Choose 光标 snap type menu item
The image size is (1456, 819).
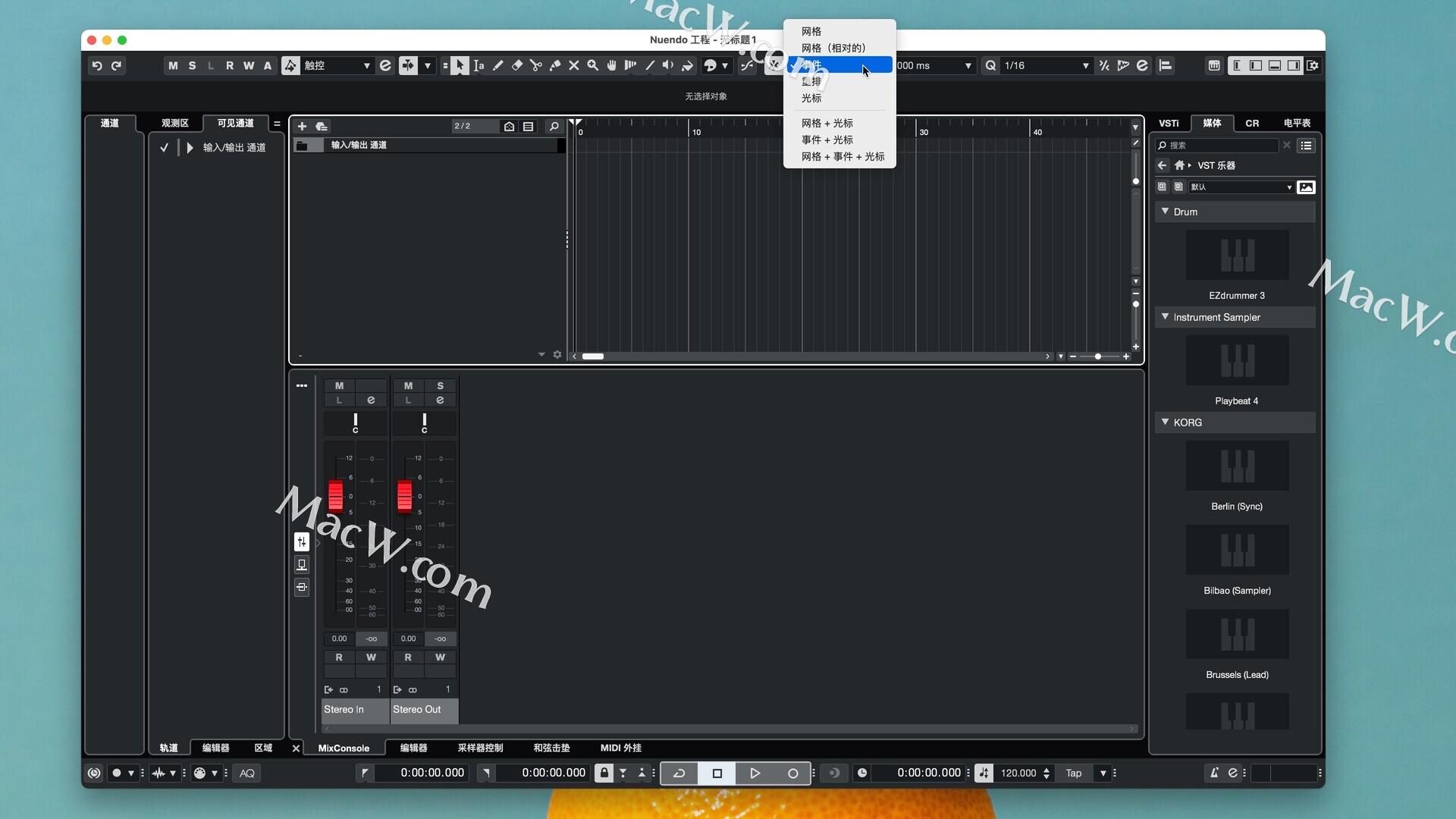(x=839, y=98)
